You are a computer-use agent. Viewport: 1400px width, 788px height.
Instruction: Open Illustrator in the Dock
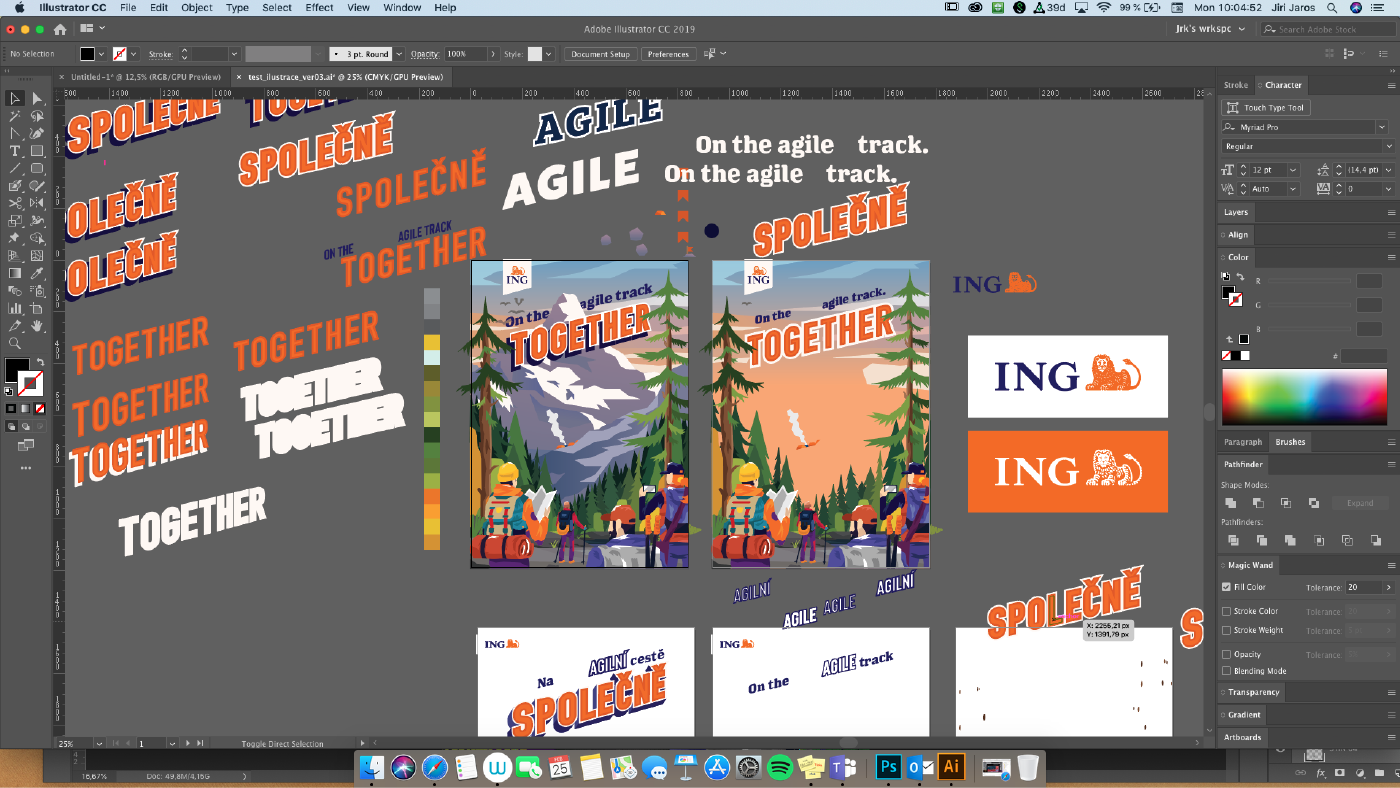[x=951, y=767]
